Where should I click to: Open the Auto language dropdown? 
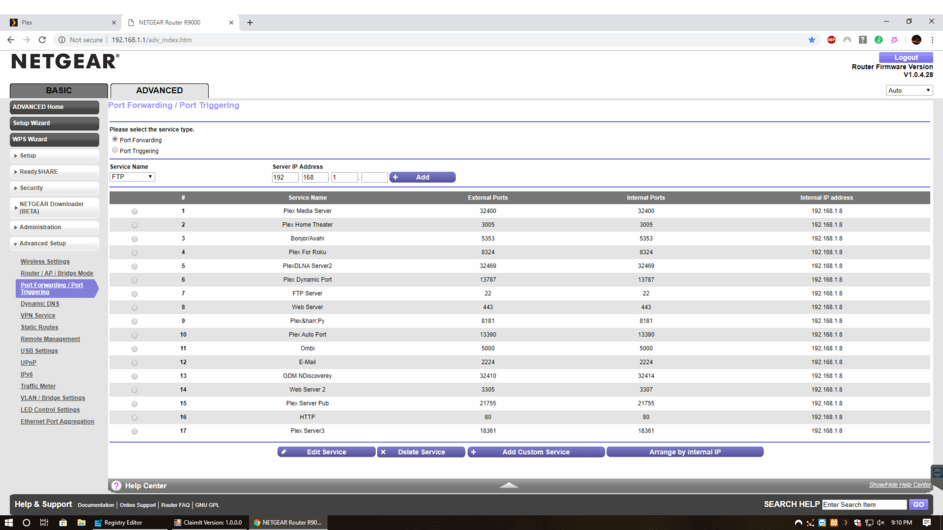pos(909,90)
